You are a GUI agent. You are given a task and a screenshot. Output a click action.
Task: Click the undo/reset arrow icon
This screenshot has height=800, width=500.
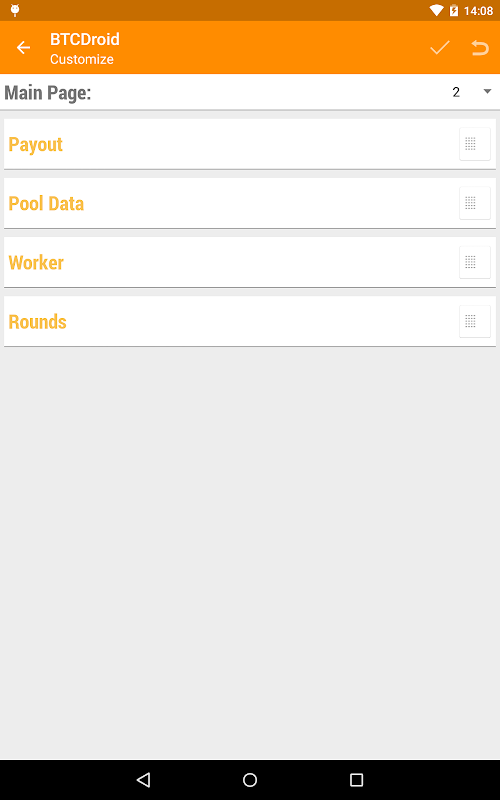[x=480, y=47]
